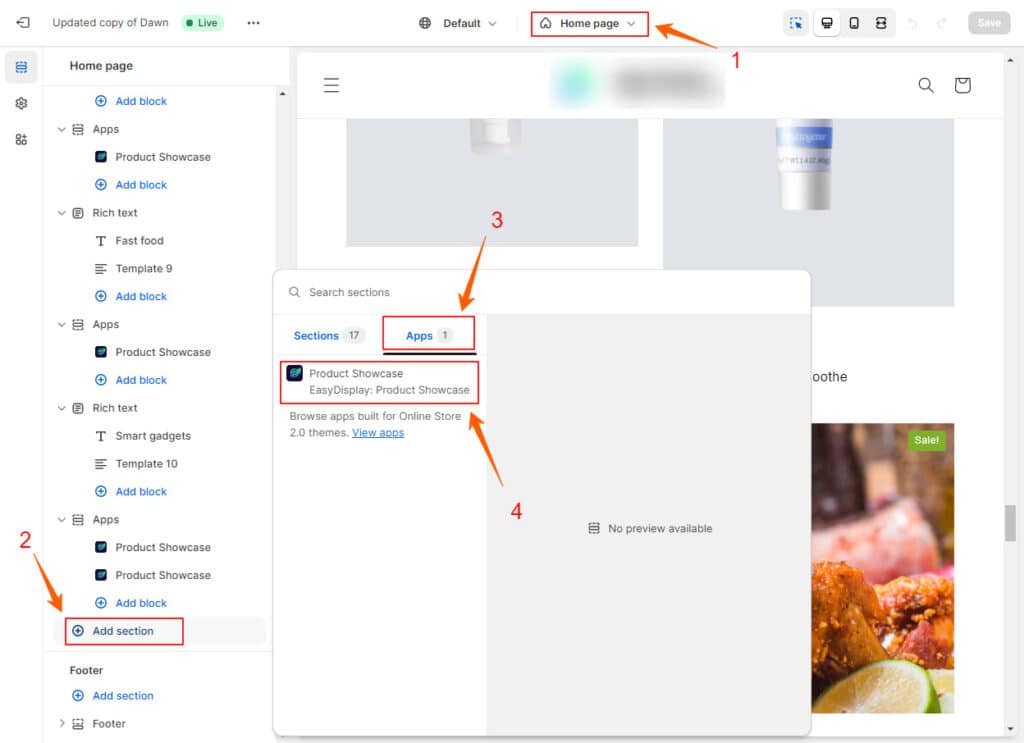Collapse the Footer group via its chevron
The width and height of the screenshot is (1024, 743).
pos(62,723)
